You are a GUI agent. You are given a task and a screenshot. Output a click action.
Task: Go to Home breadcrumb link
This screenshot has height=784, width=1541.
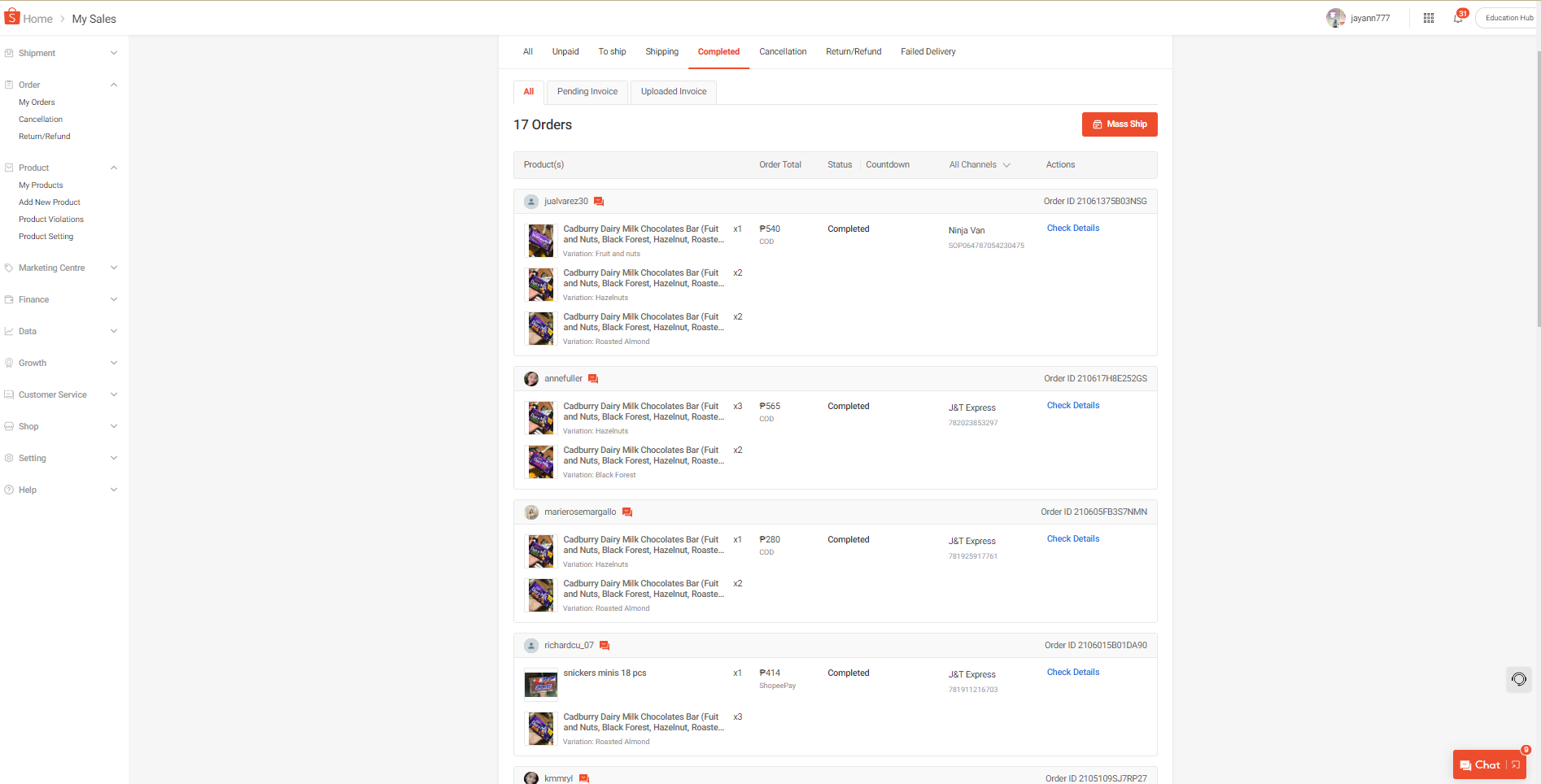[x=37, y=19]
